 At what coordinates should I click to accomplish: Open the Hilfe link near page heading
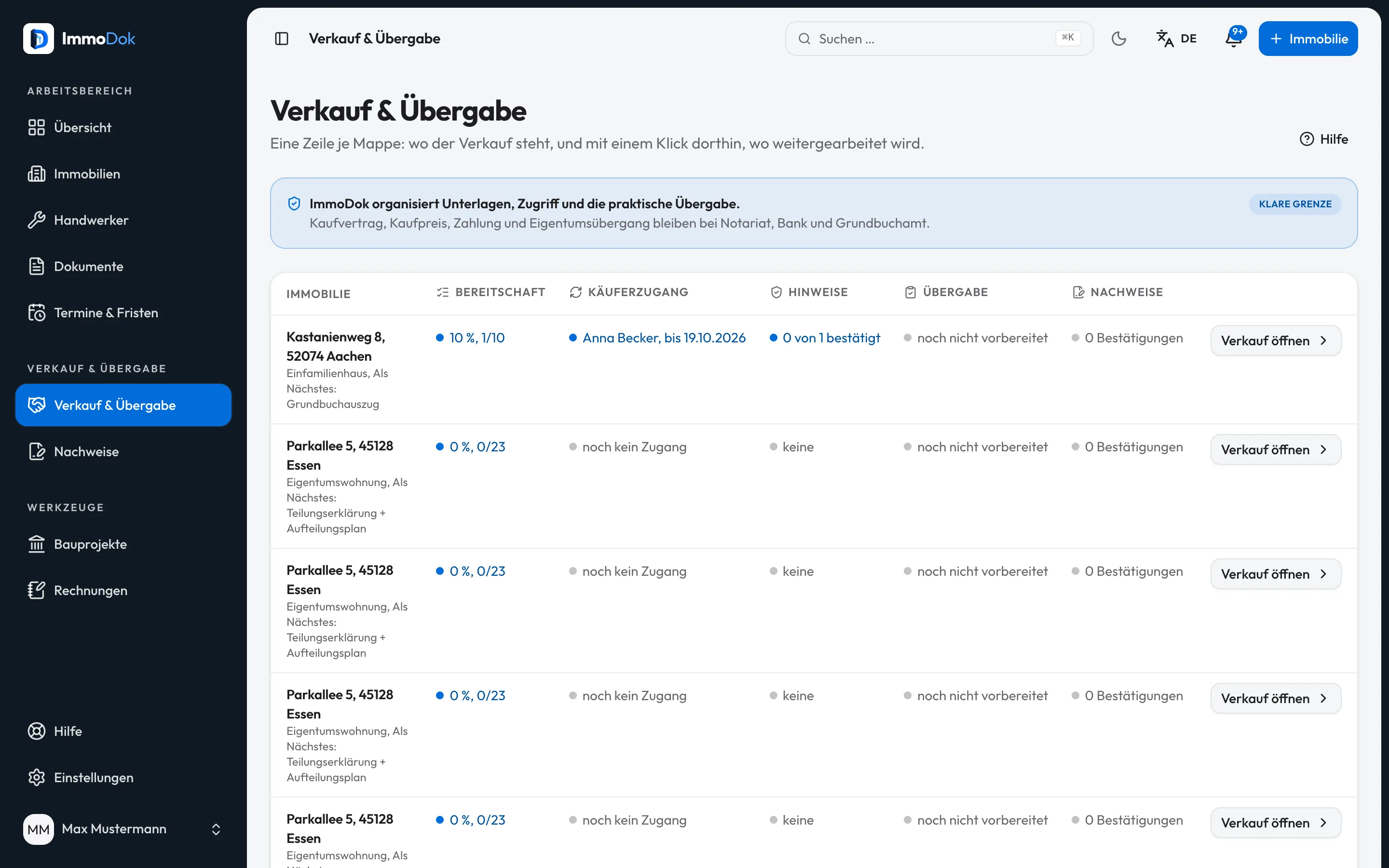tap(1323, 139)
